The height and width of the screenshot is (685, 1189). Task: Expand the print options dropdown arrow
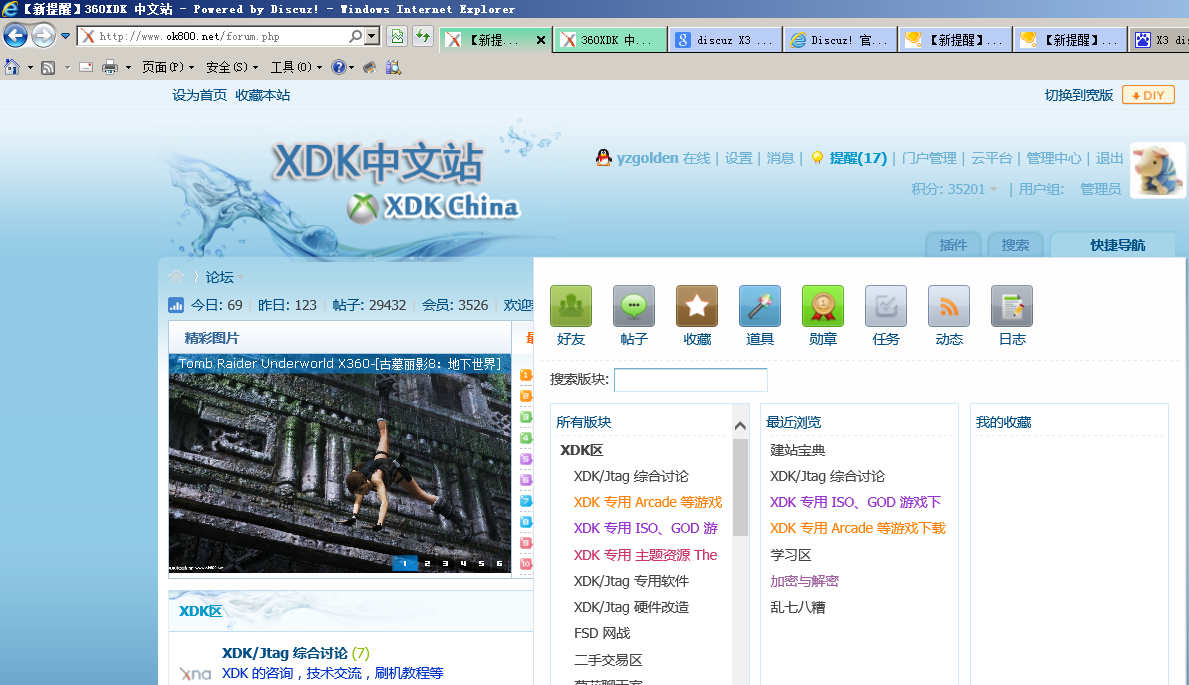pyautogui.click(x=127, y=68)
